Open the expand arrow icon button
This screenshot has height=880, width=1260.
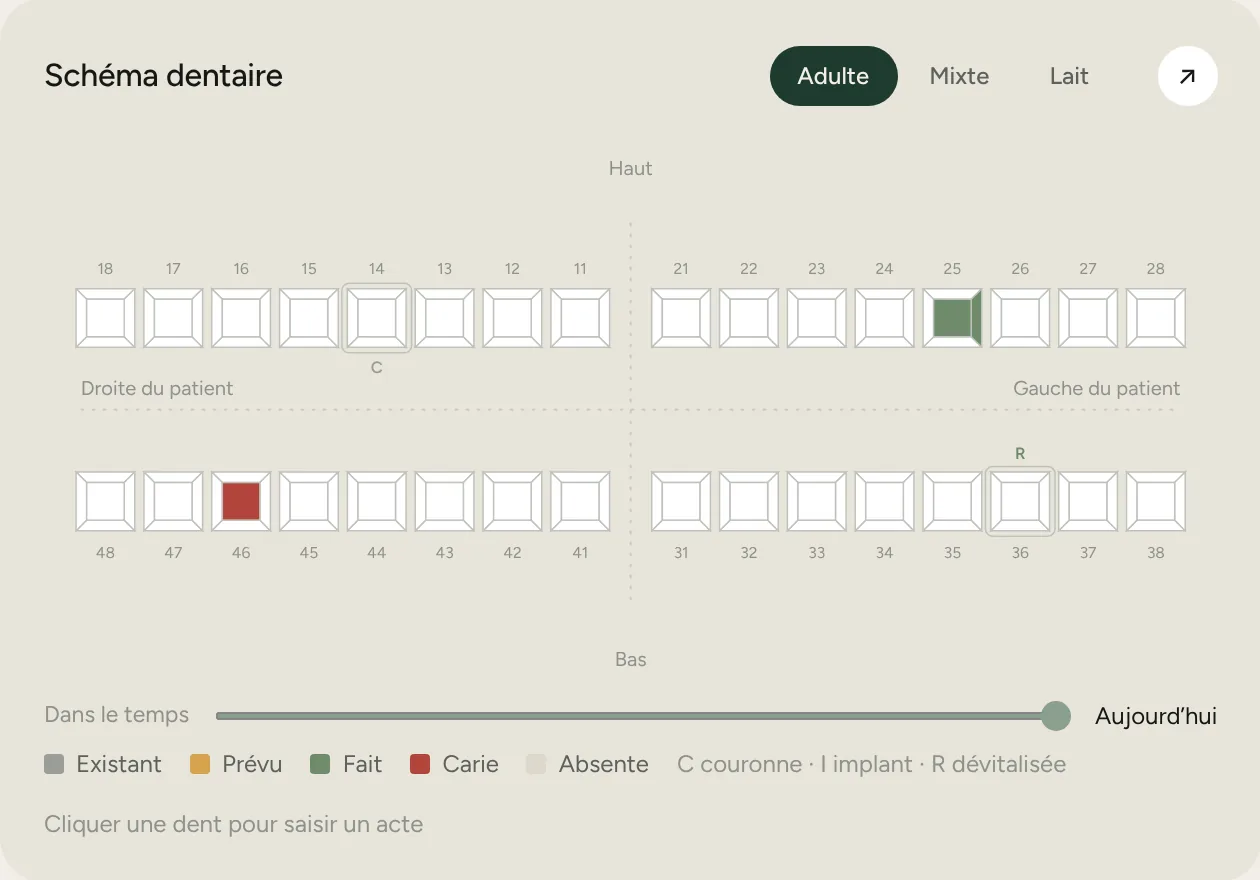pyautogui.click(x=1187, y=76)
